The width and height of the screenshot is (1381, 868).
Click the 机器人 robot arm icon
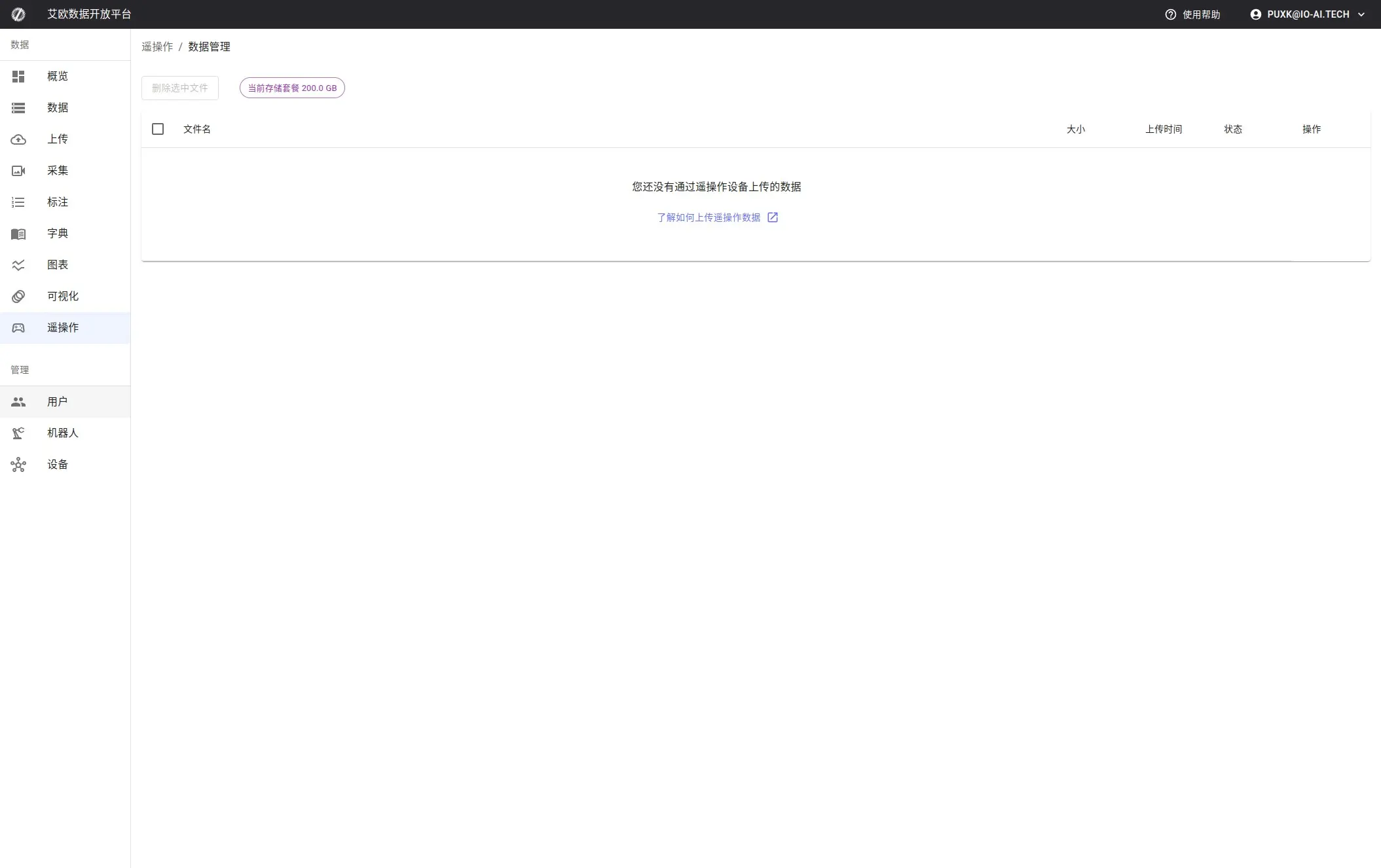point(18,433)
